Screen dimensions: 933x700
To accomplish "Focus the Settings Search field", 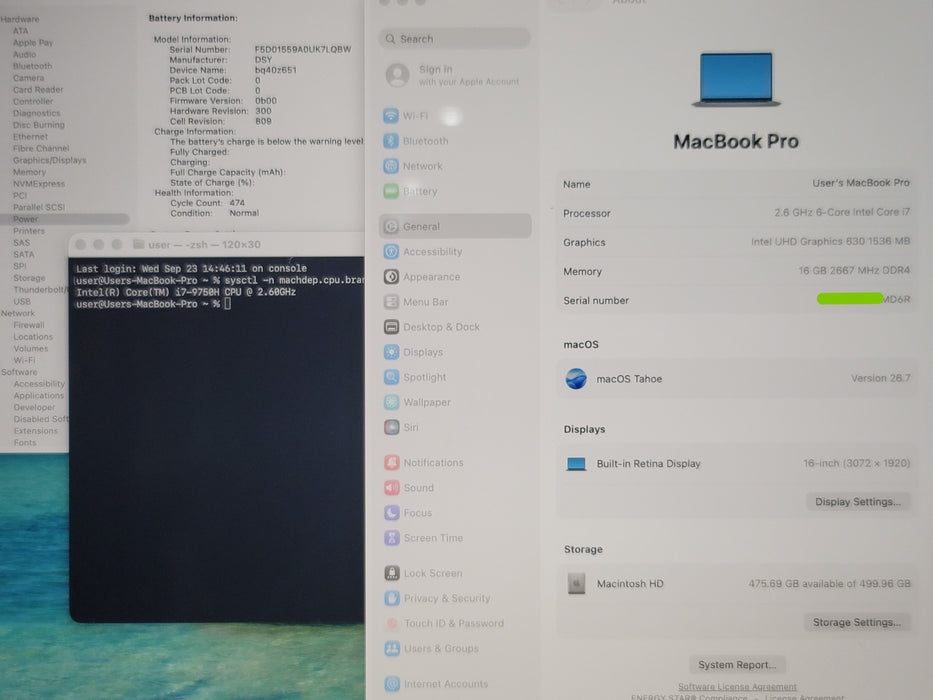I will point(454,39).
